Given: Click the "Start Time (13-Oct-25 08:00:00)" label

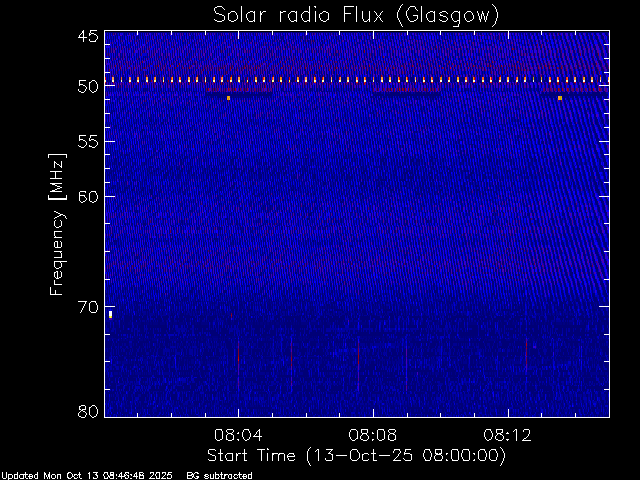Looking at the screenshot, I should pos(356,456).
